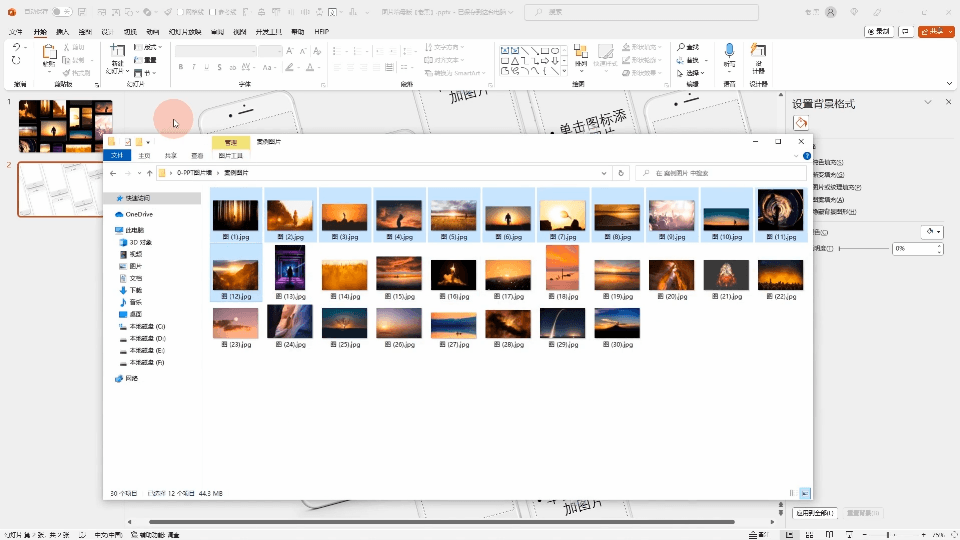Screen dimensions: 960x540
Task: Click the Find magnifier icon
Action: pos(681,47)
